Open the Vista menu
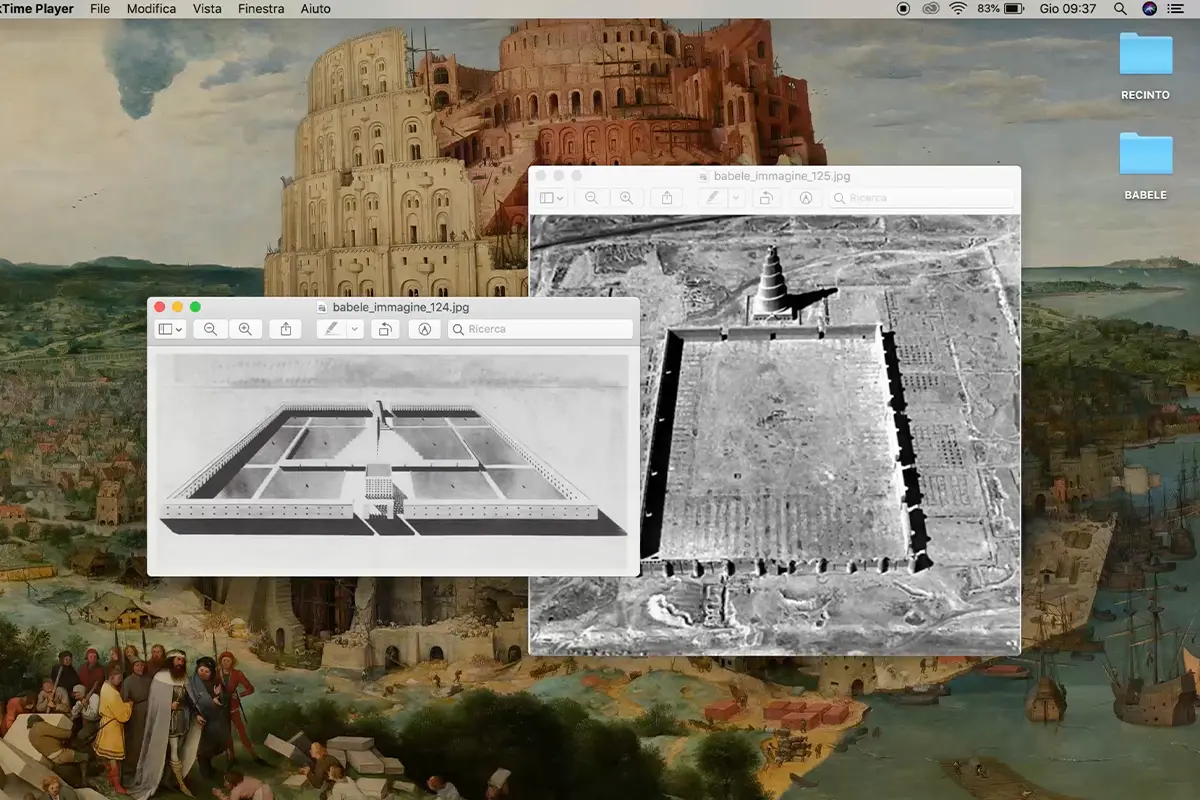Image resolution: width=1200 pixels, height=800 pixels. pyautogui.click(x=207, y=9)
